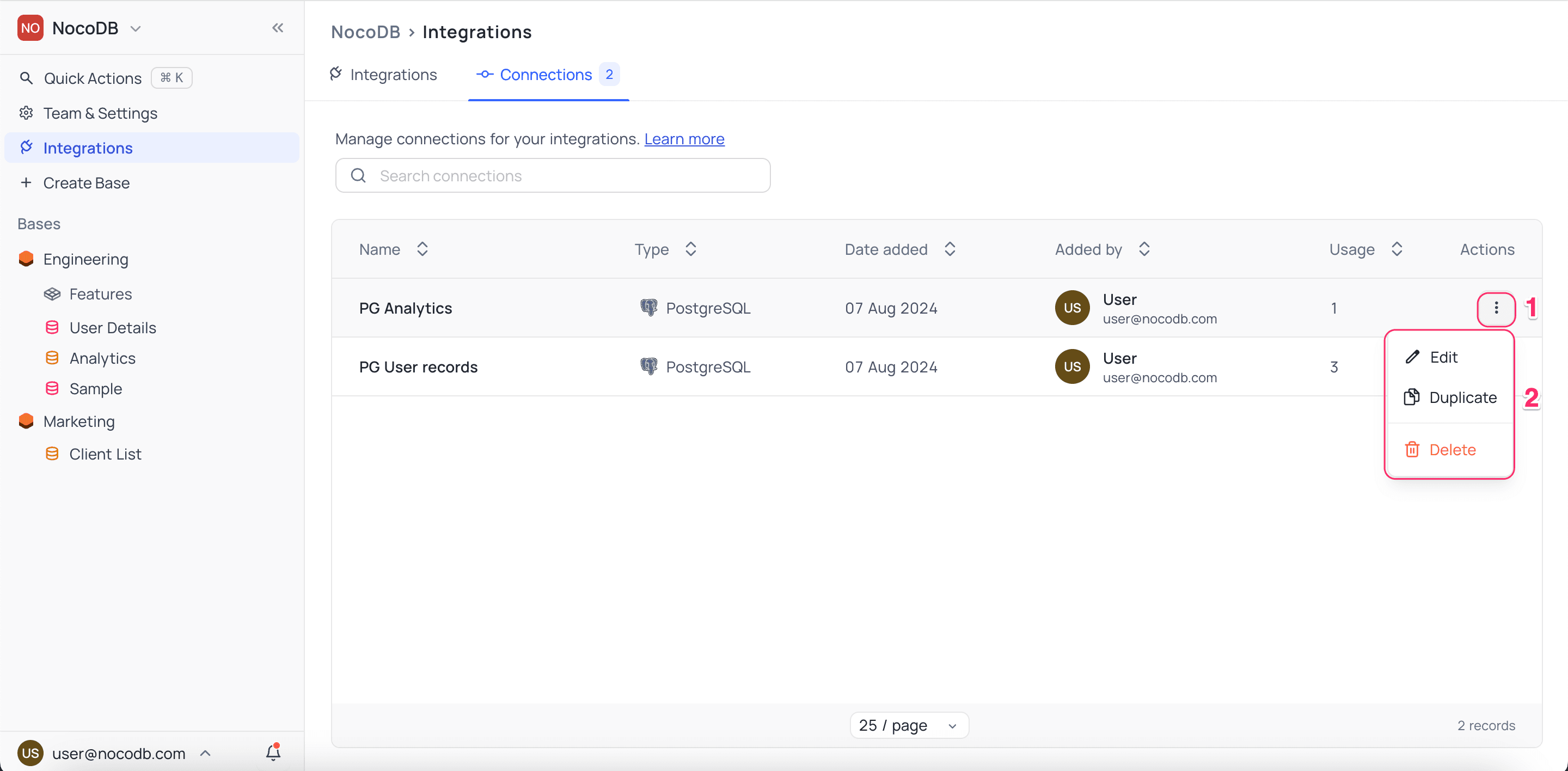
Task: Click the notification bell icon
Action: click(273, 752)
